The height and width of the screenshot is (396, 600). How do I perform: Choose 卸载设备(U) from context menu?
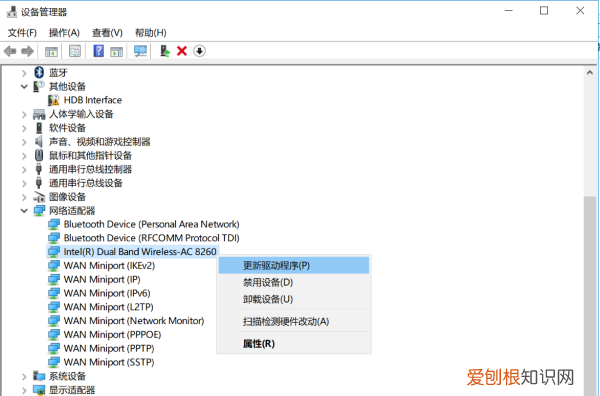[x=294, y=299]
